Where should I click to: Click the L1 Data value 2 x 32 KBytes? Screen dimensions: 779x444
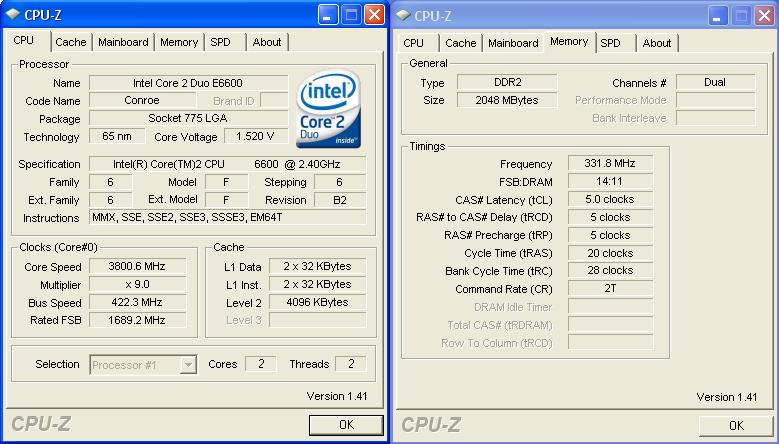pos(317,266)
